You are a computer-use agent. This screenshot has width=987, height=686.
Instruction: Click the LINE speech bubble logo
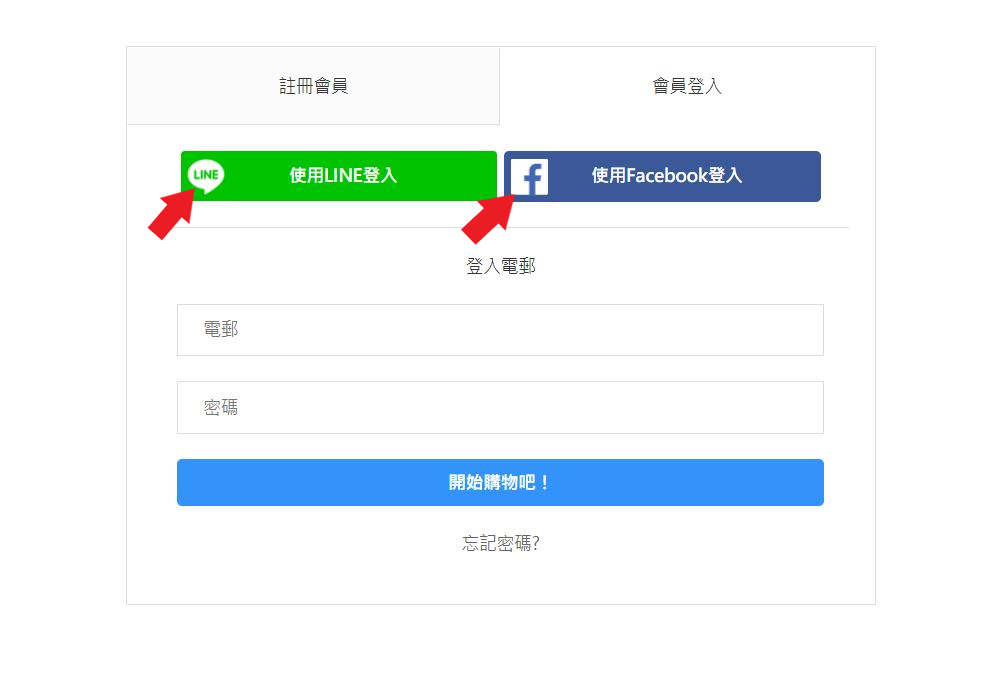point(206,176)
